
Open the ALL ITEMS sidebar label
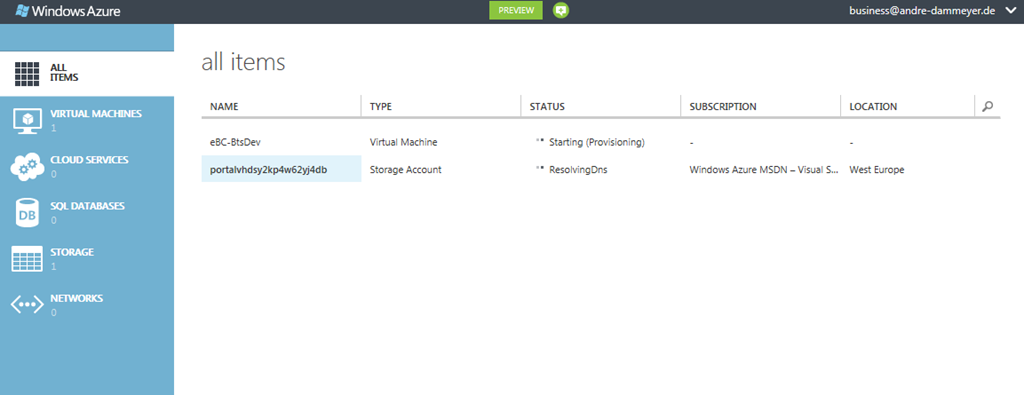click(64, 72)
